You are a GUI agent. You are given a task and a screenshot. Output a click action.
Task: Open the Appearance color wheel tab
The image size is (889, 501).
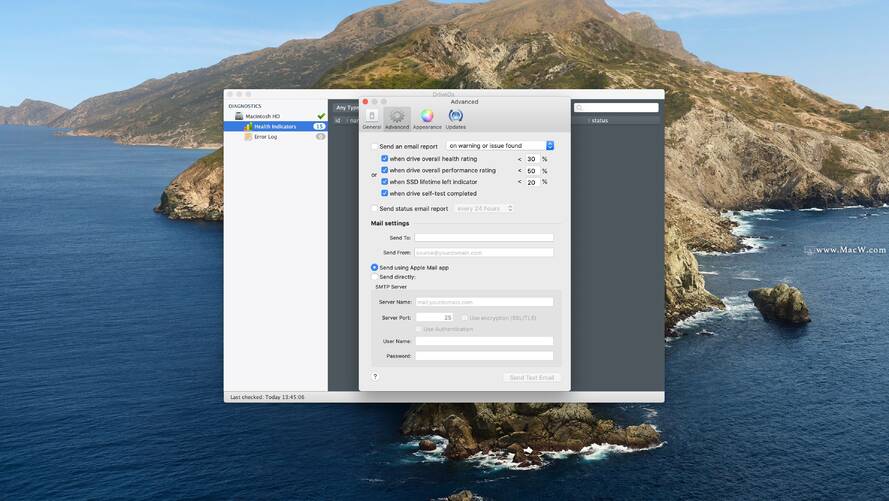427,117
